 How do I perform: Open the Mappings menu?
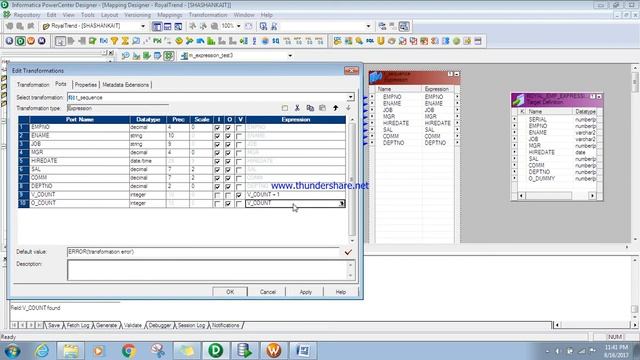point(169,15)
